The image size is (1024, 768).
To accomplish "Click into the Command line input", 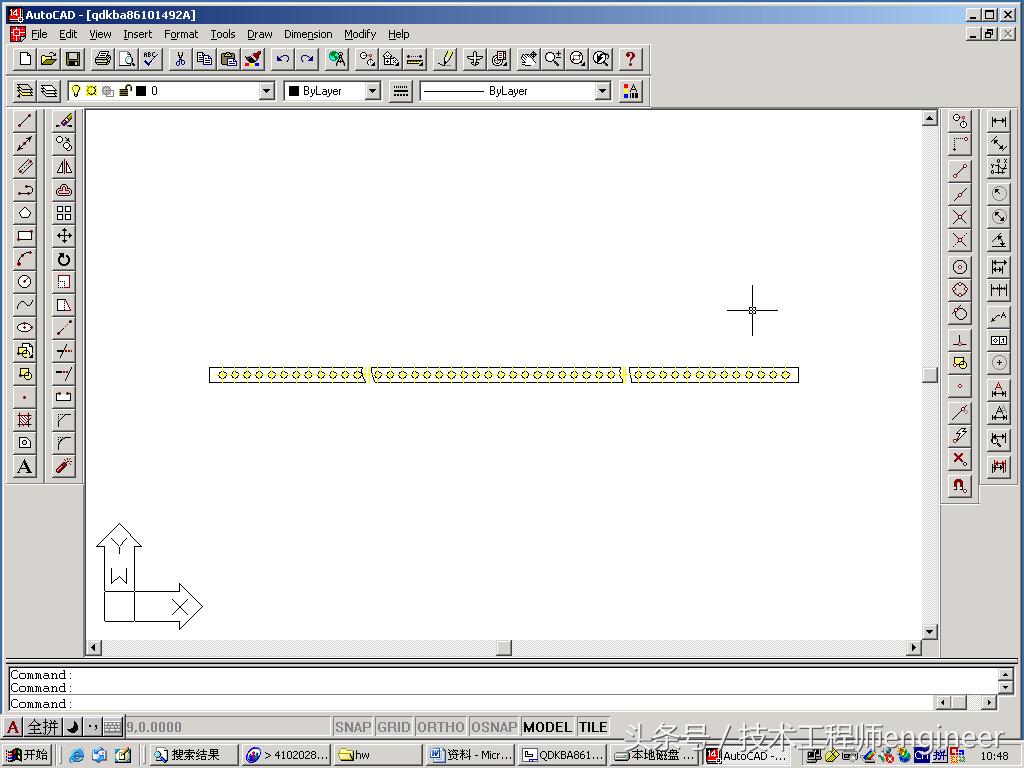I will [470, 703].
